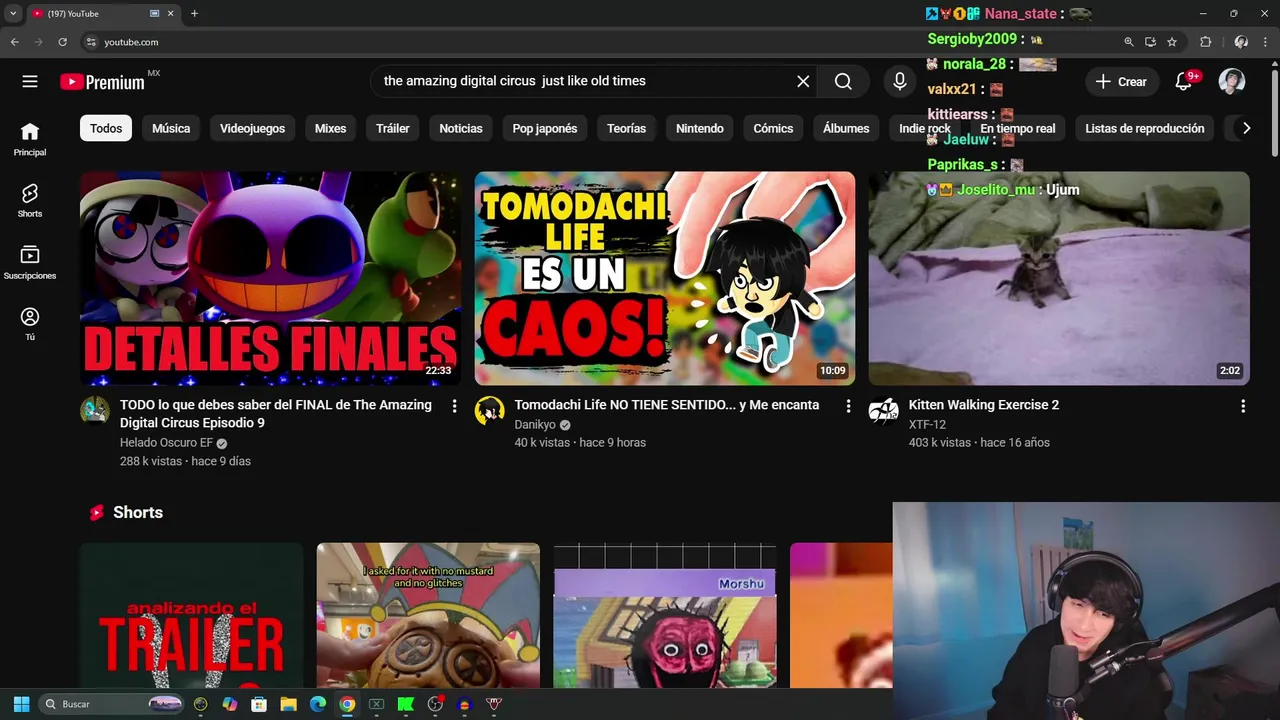This screenshot has height=720, width=1280.
Task: Open Chrome extensions puzzle icon
Action: coord(1205,42)
